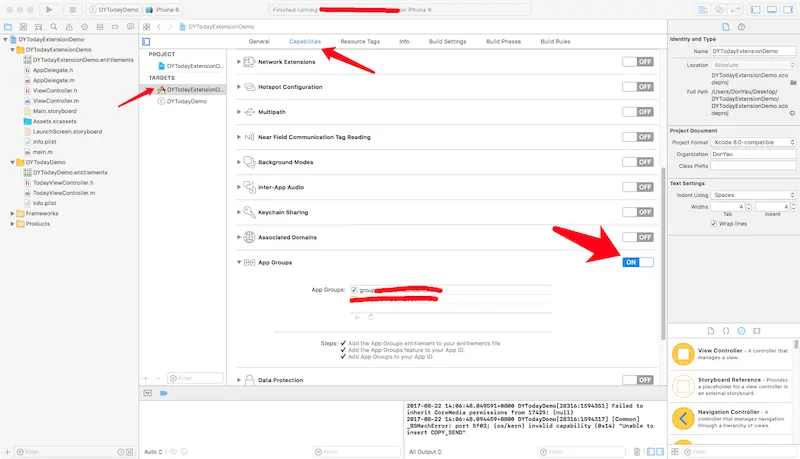Switch to the General tab
Image resolution: width=800 pixels, height=459 pixels.
tap(259, 42)
